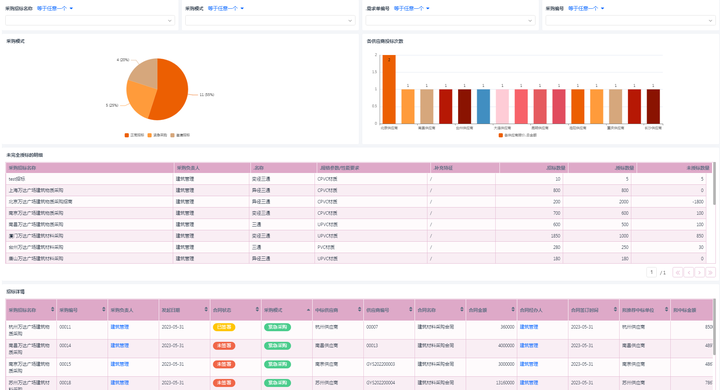Image resolution: width=720 pixels, height=390 pixels.
Task: Go to previous page of unfinished bidding table
Action: 689,272
